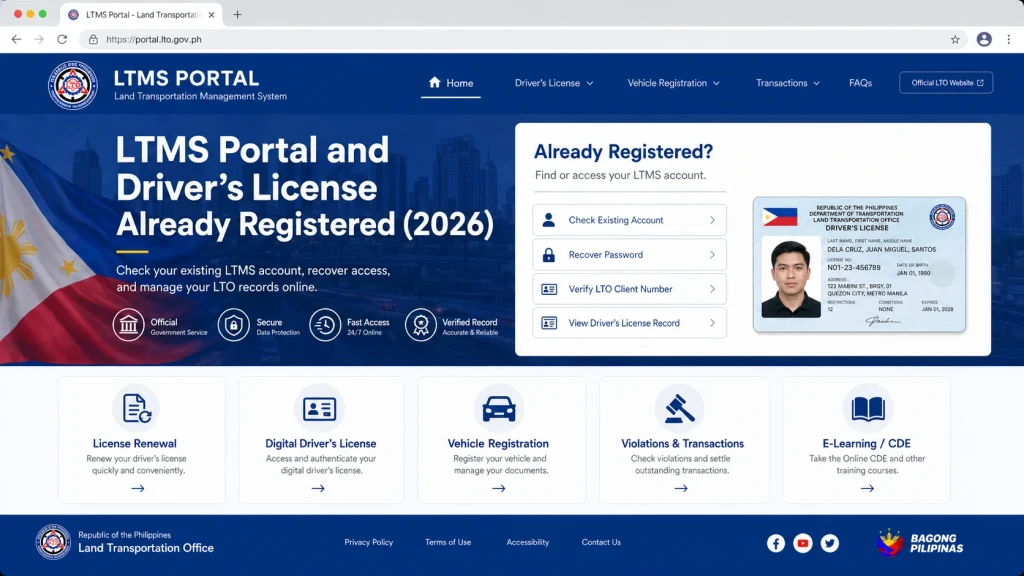Click the Bagong Pilipinas logo
The width and height of the screenshot is (1024, 576).
(920, 543)
